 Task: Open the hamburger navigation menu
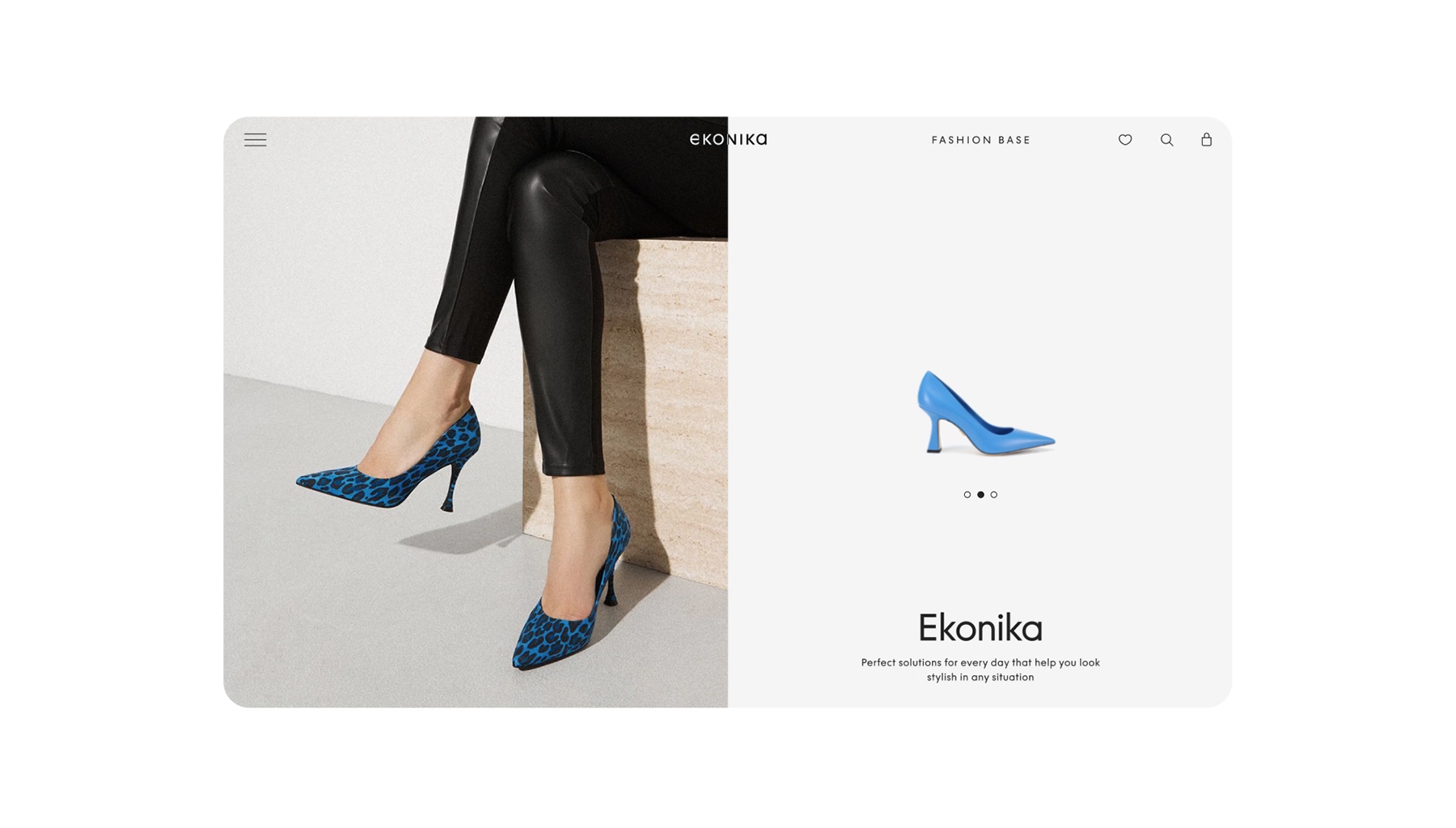pyautogui.click(x=255, y=140)
